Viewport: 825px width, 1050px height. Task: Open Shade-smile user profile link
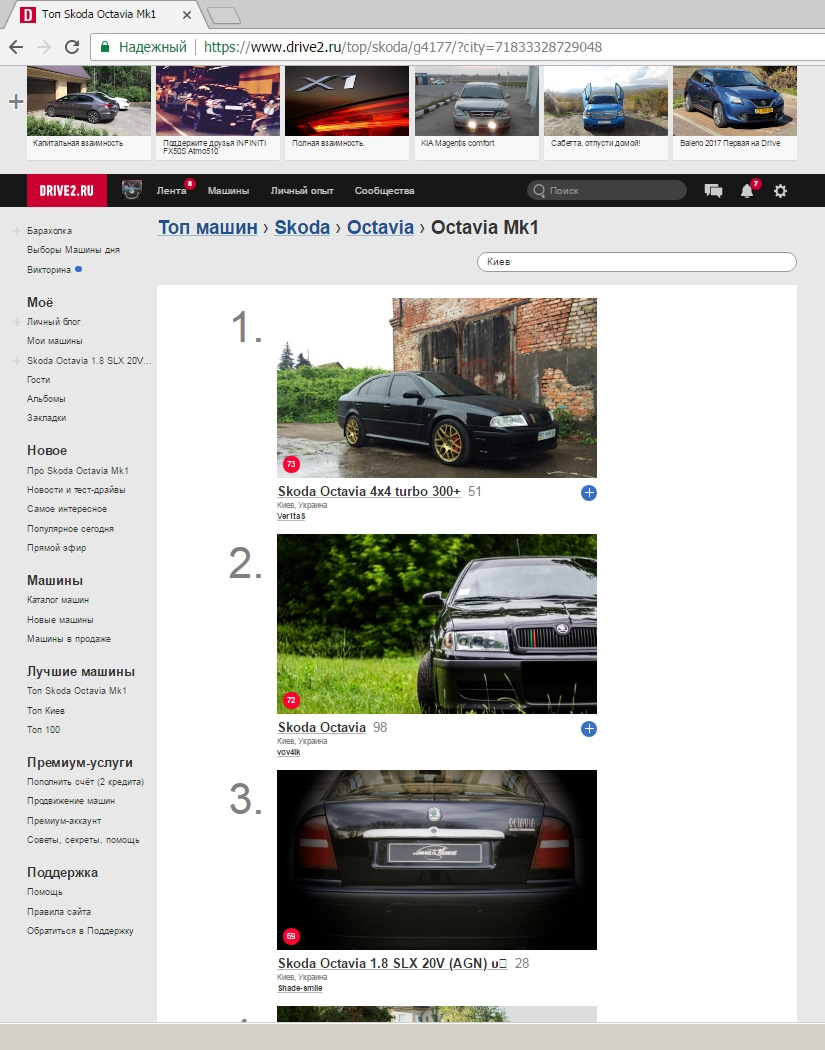[x=300, y=988]
